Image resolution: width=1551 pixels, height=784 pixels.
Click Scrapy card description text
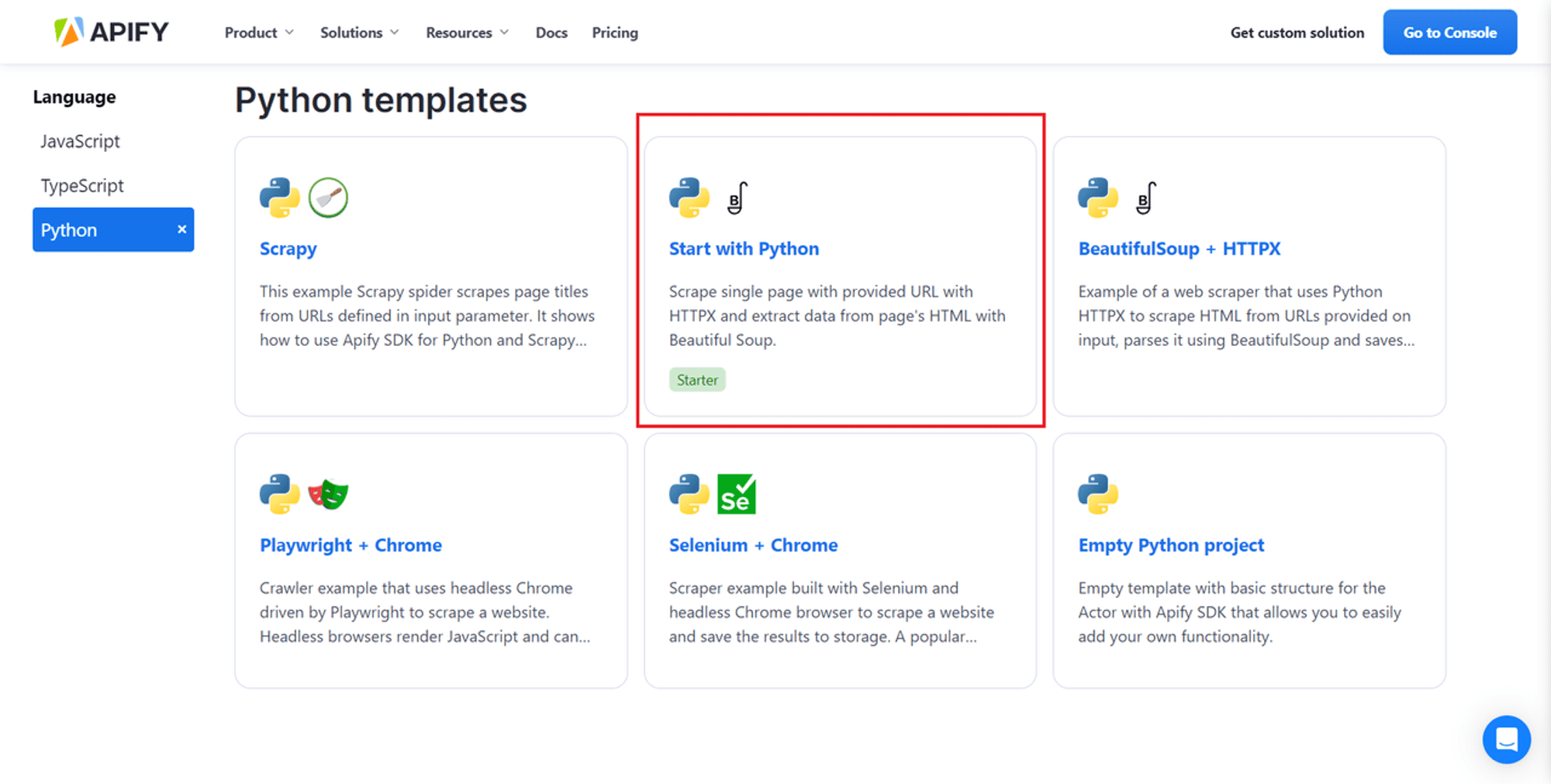point(427,316)
